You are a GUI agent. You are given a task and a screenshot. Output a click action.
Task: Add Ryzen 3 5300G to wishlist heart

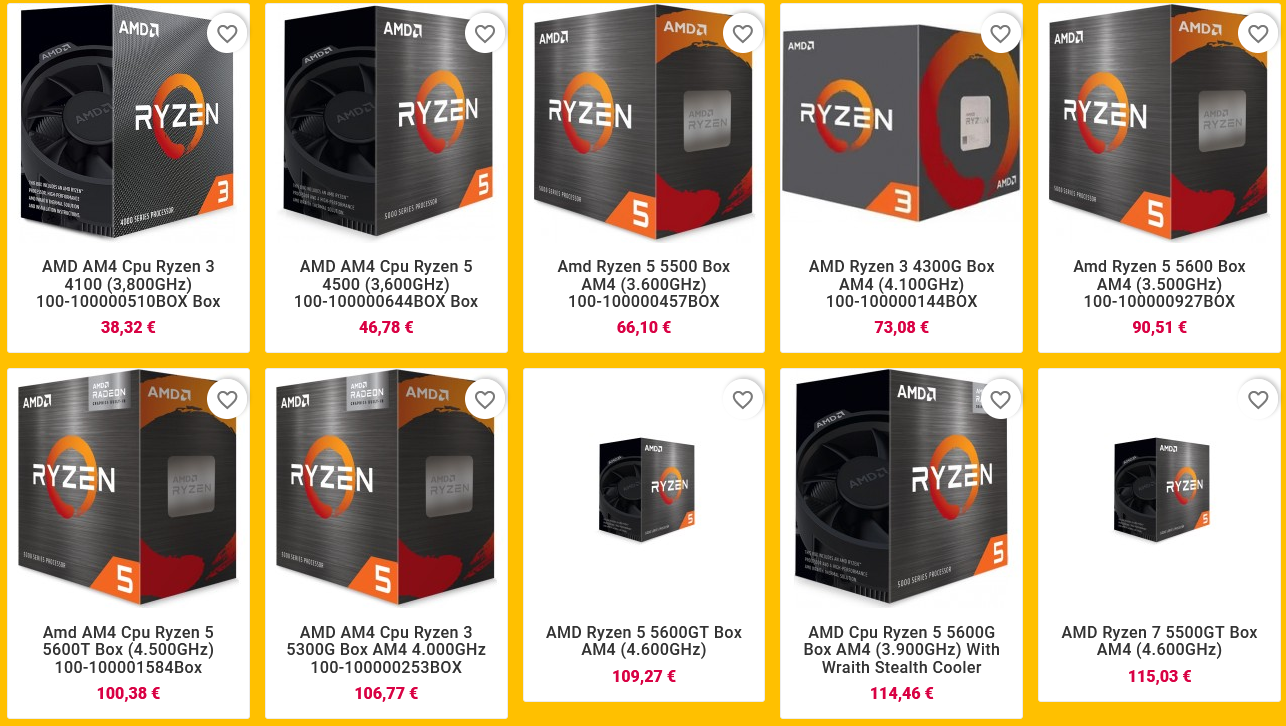click(x=485, y=400)
